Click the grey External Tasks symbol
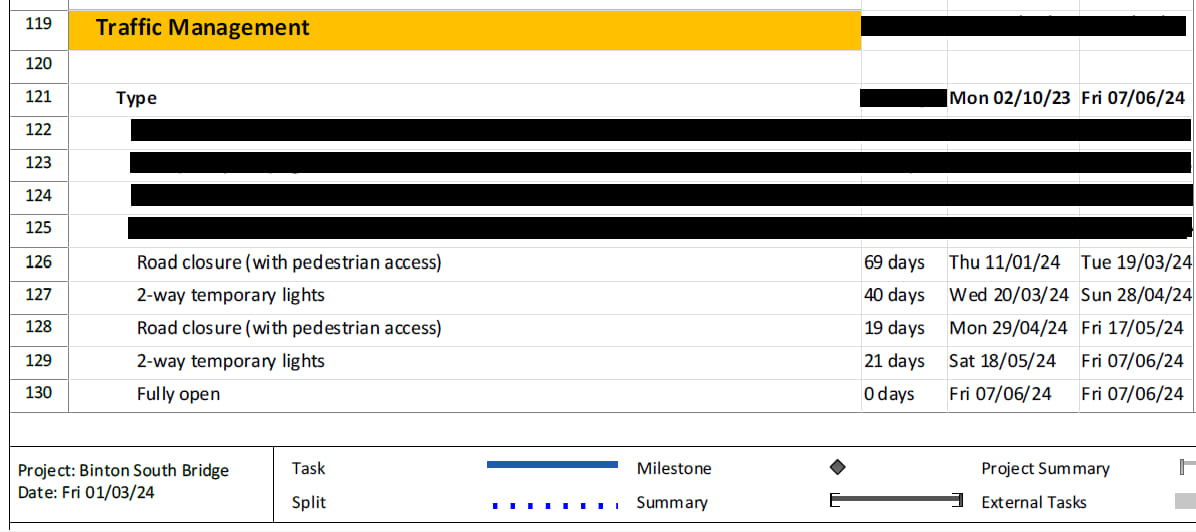Screen dimensions: 1196x532 1185,501
